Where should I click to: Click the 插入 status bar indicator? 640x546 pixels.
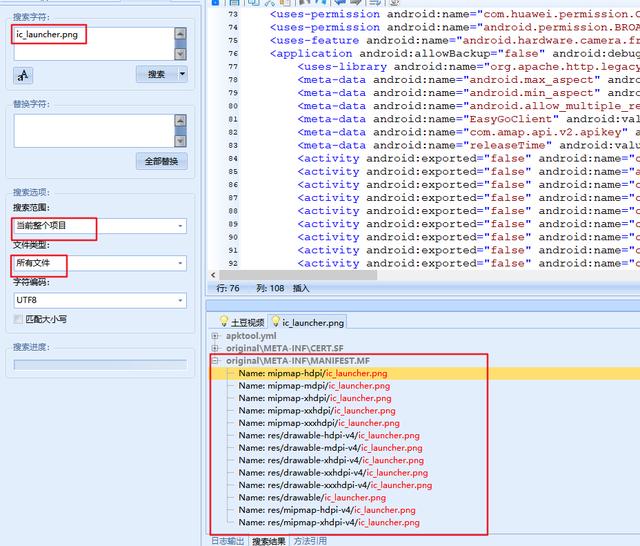click(x=301, y=288)
